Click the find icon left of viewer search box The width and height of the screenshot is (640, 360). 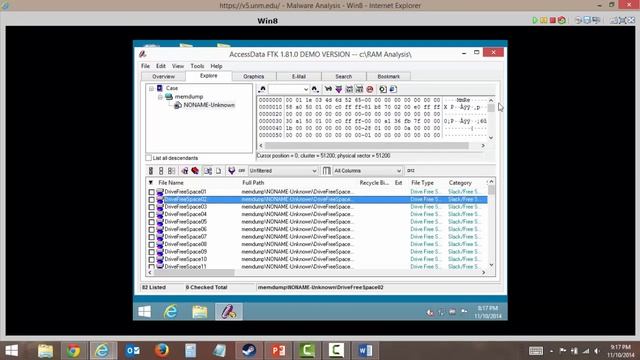pos(262,89)
